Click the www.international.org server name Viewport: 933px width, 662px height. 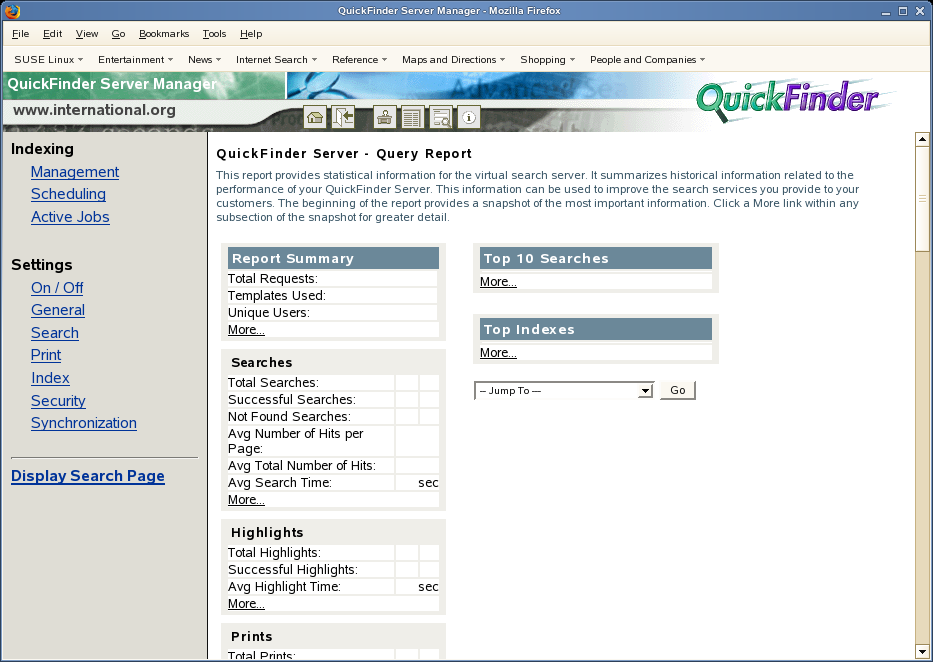(x=94, y=110)
